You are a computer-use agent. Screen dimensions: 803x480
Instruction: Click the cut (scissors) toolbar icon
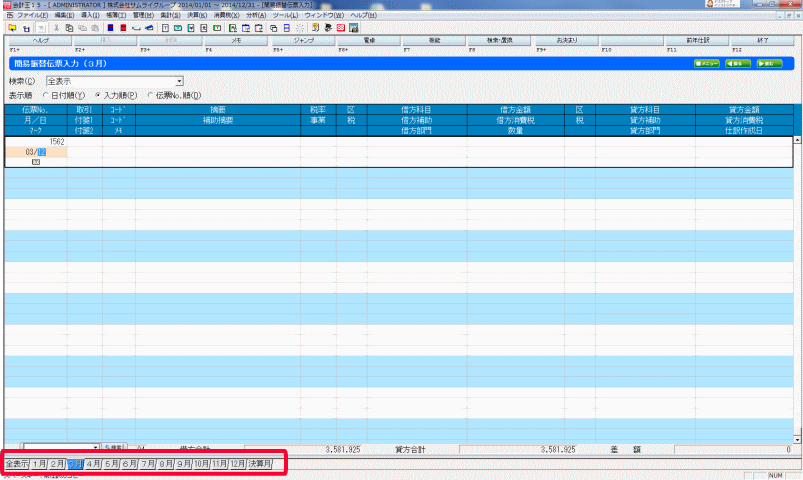pos(55,28)
